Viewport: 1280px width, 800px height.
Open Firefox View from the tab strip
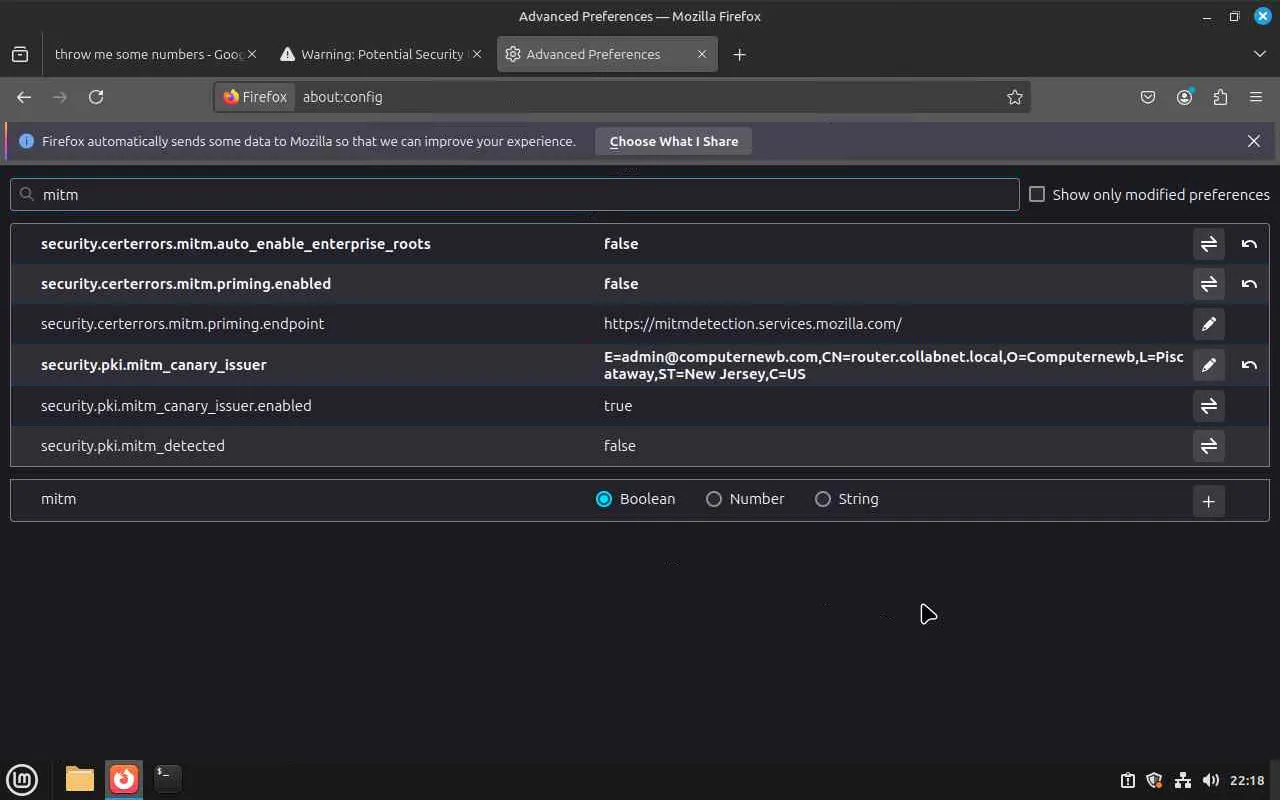tap(20, 54)
